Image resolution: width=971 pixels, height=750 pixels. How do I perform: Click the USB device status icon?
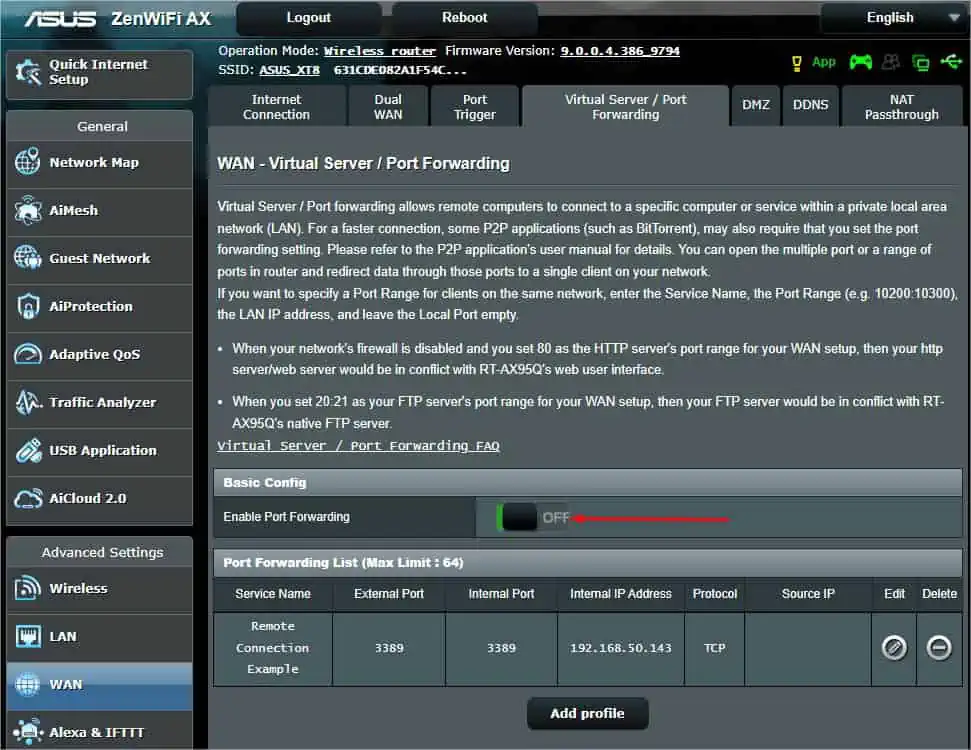954,61
